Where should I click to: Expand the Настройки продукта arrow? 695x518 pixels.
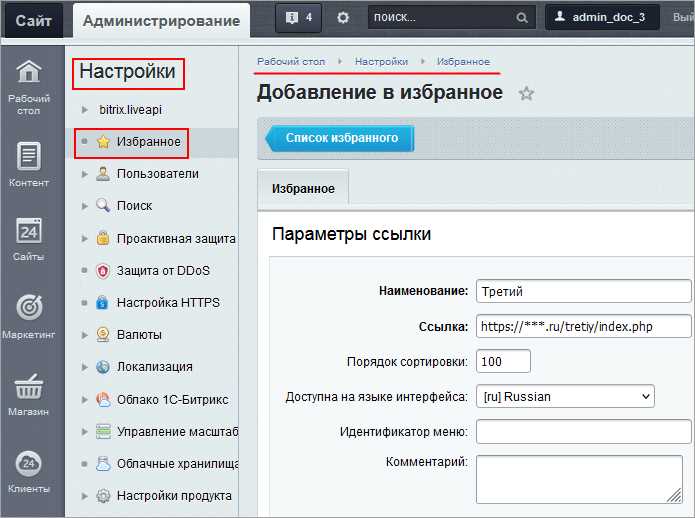[84, 496]
